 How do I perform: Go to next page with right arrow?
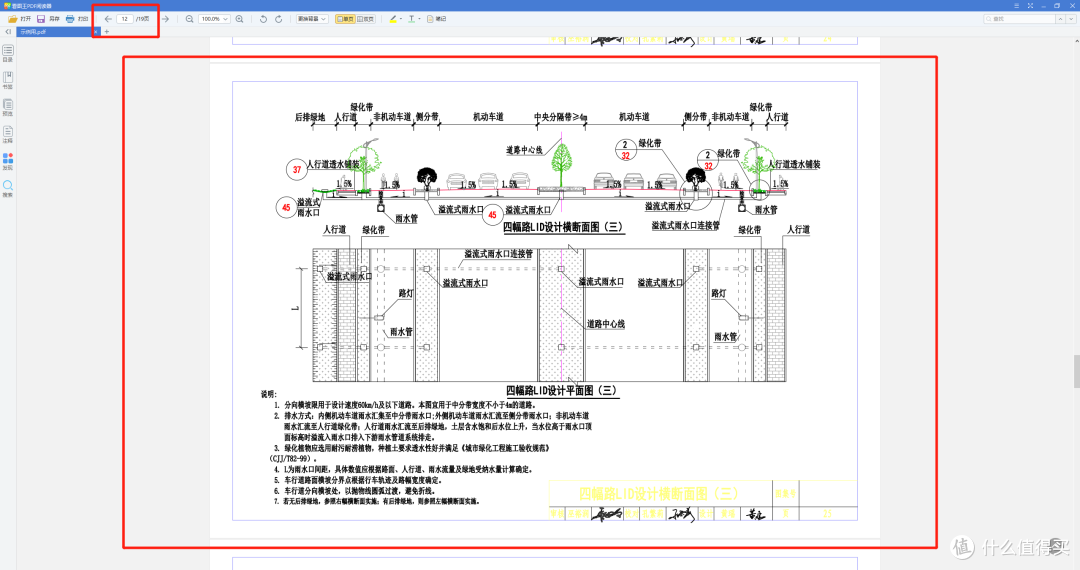(x=165, y=19)
